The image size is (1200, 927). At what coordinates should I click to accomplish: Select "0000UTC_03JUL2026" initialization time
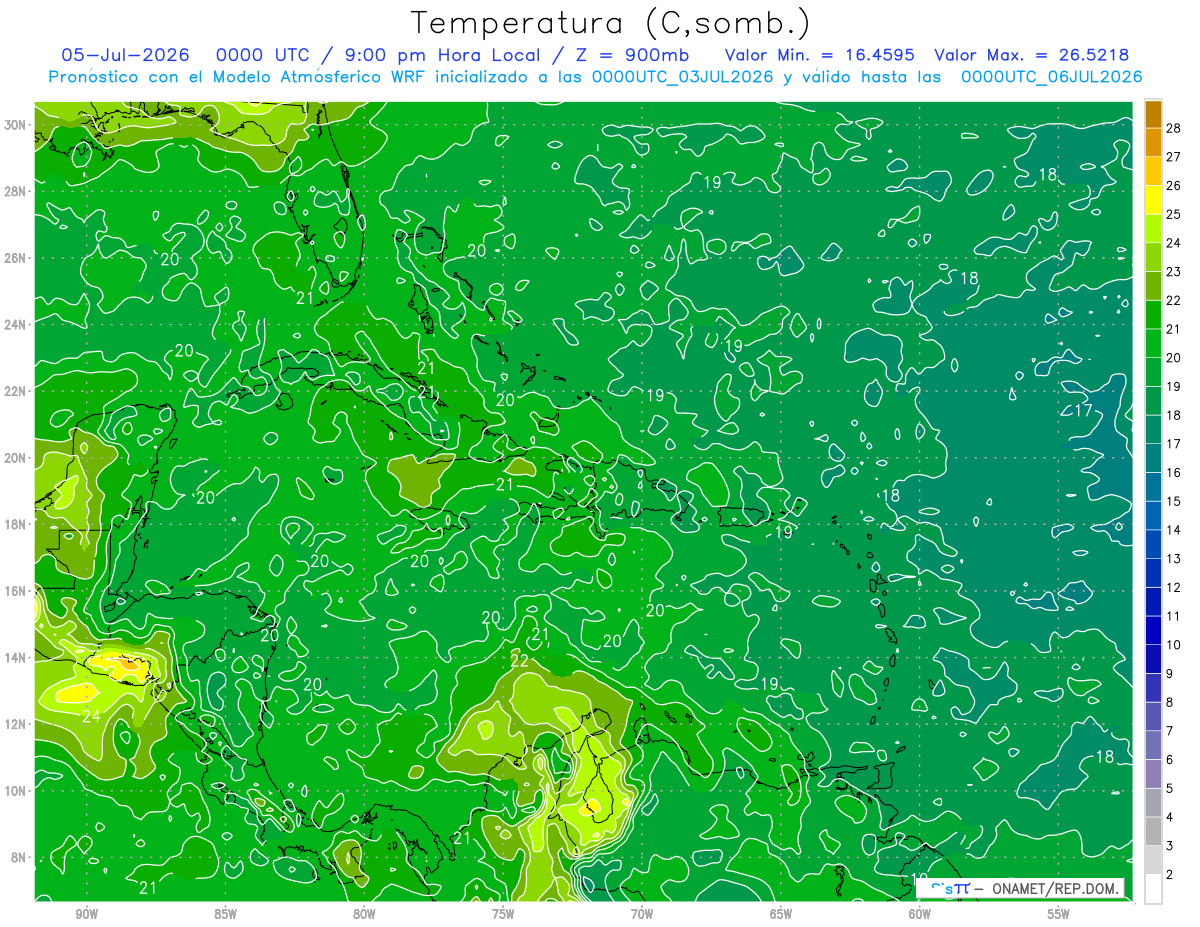pyautogui.click(x=683, y=77)
